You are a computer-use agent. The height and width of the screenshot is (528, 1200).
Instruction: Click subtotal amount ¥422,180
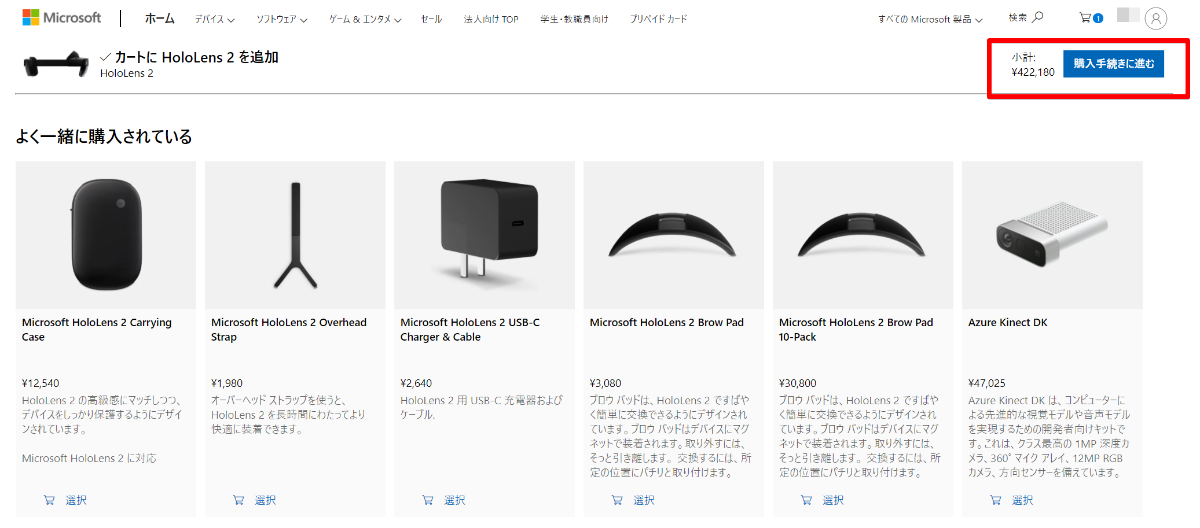coord(1033,72)
